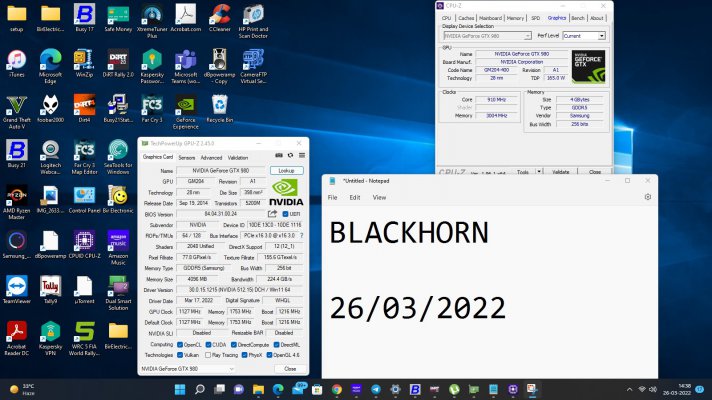Open the GPU-Z hamburger menu
This screenshot has height=400, width=712.
(302, 155)
